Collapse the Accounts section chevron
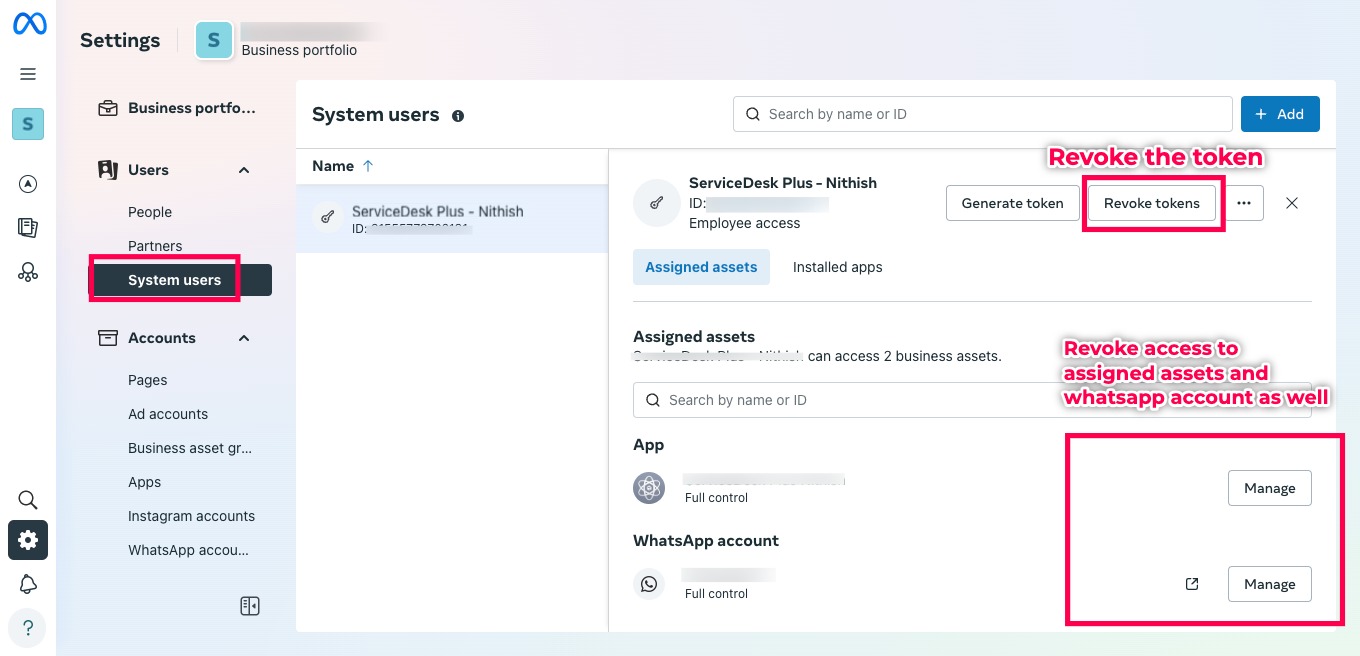This screenshot has height=656, width=1360. [244, 338]
